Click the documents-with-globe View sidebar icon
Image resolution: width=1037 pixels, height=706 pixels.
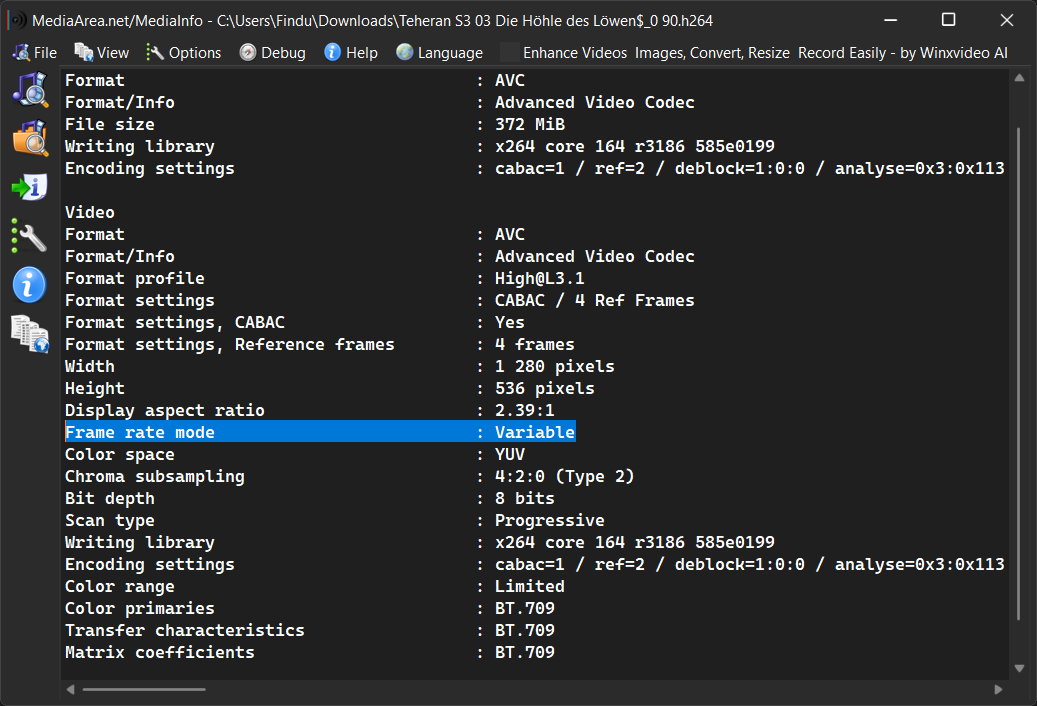30,333
